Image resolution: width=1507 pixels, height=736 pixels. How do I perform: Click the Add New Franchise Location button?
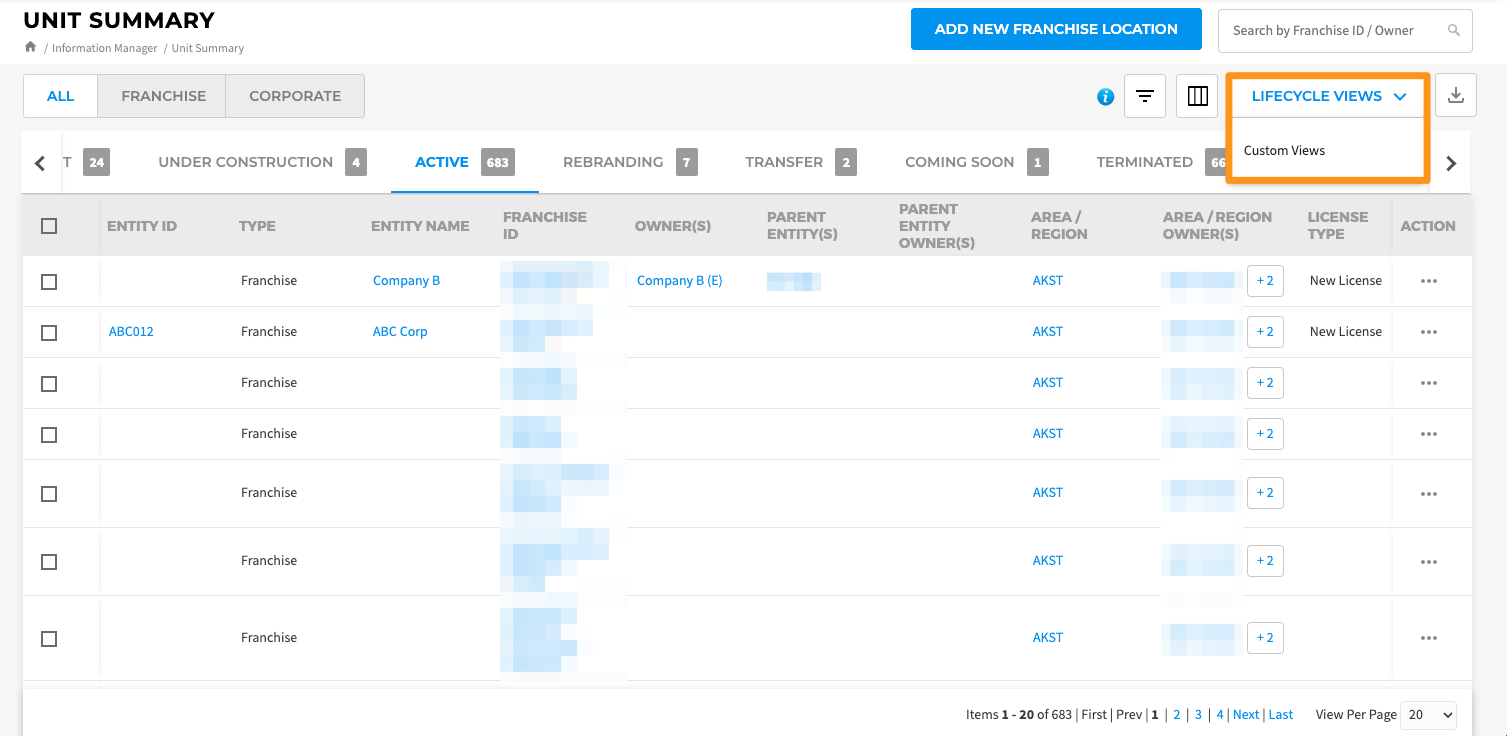[1055, 29]
